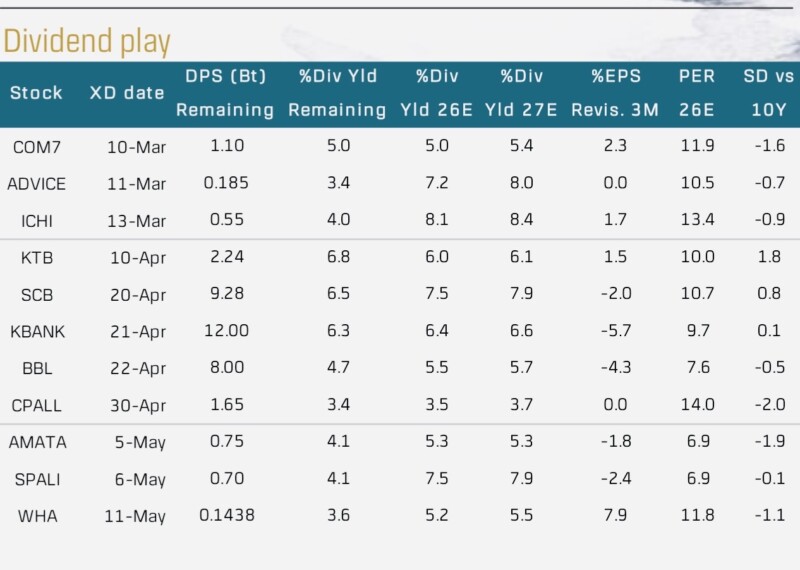The width and height of the screenshot is (800, 570).
Task: Select the Stock column header
Action: (x=36, y=93)
